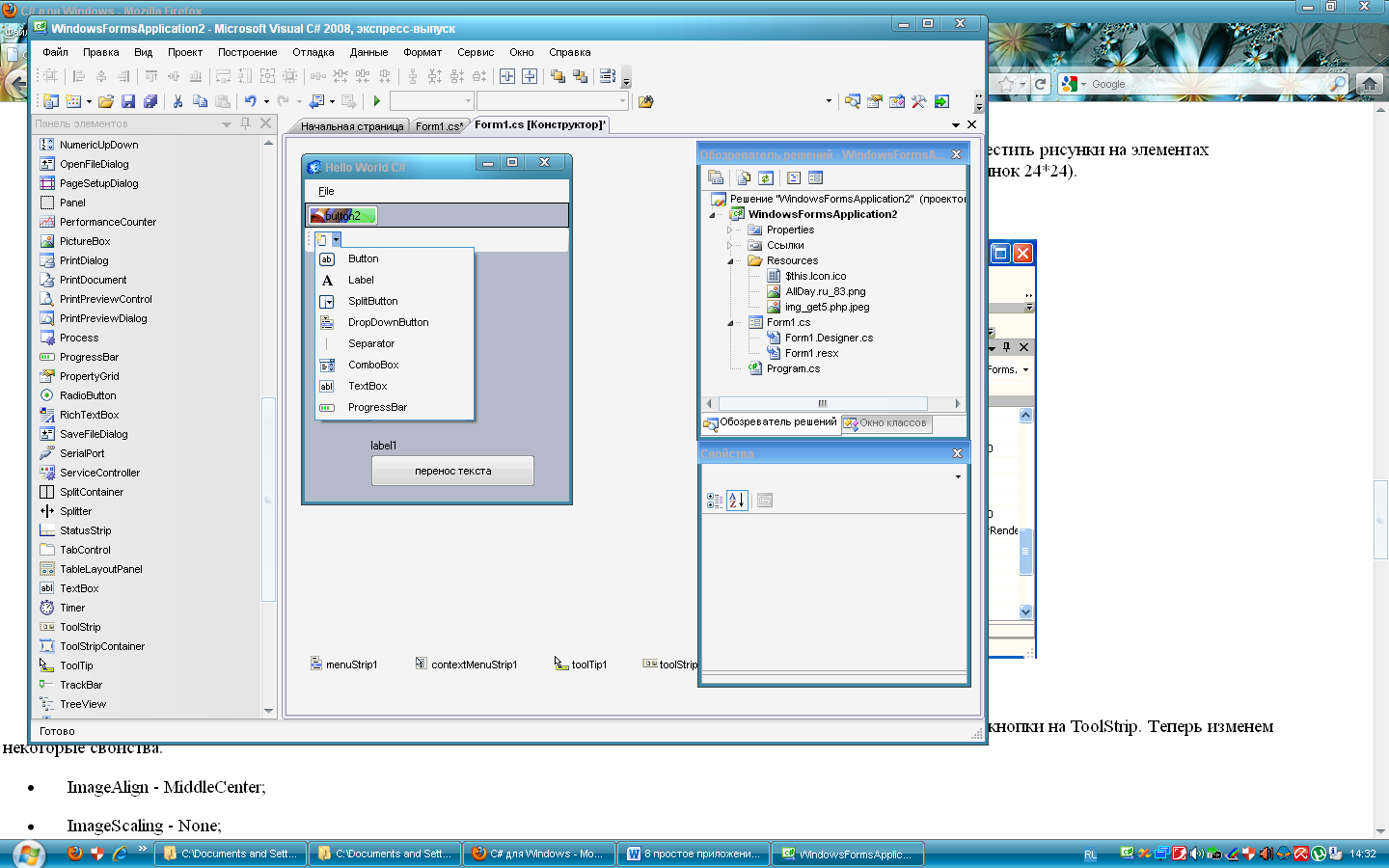Click the File menu on the designed form
1389x868 pixels.
[x=326, y=191]
